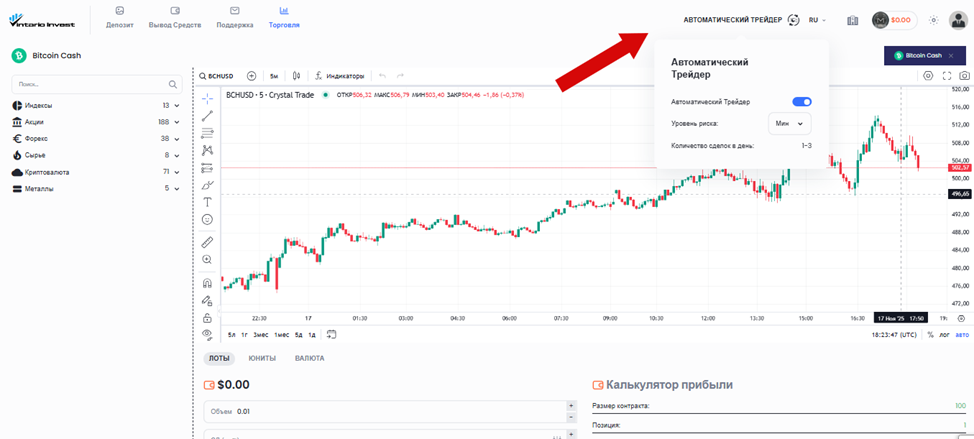Screen dimensions: 974x439
Task: Select the ВАЛЮТА tab
Action: click(309, 358)
